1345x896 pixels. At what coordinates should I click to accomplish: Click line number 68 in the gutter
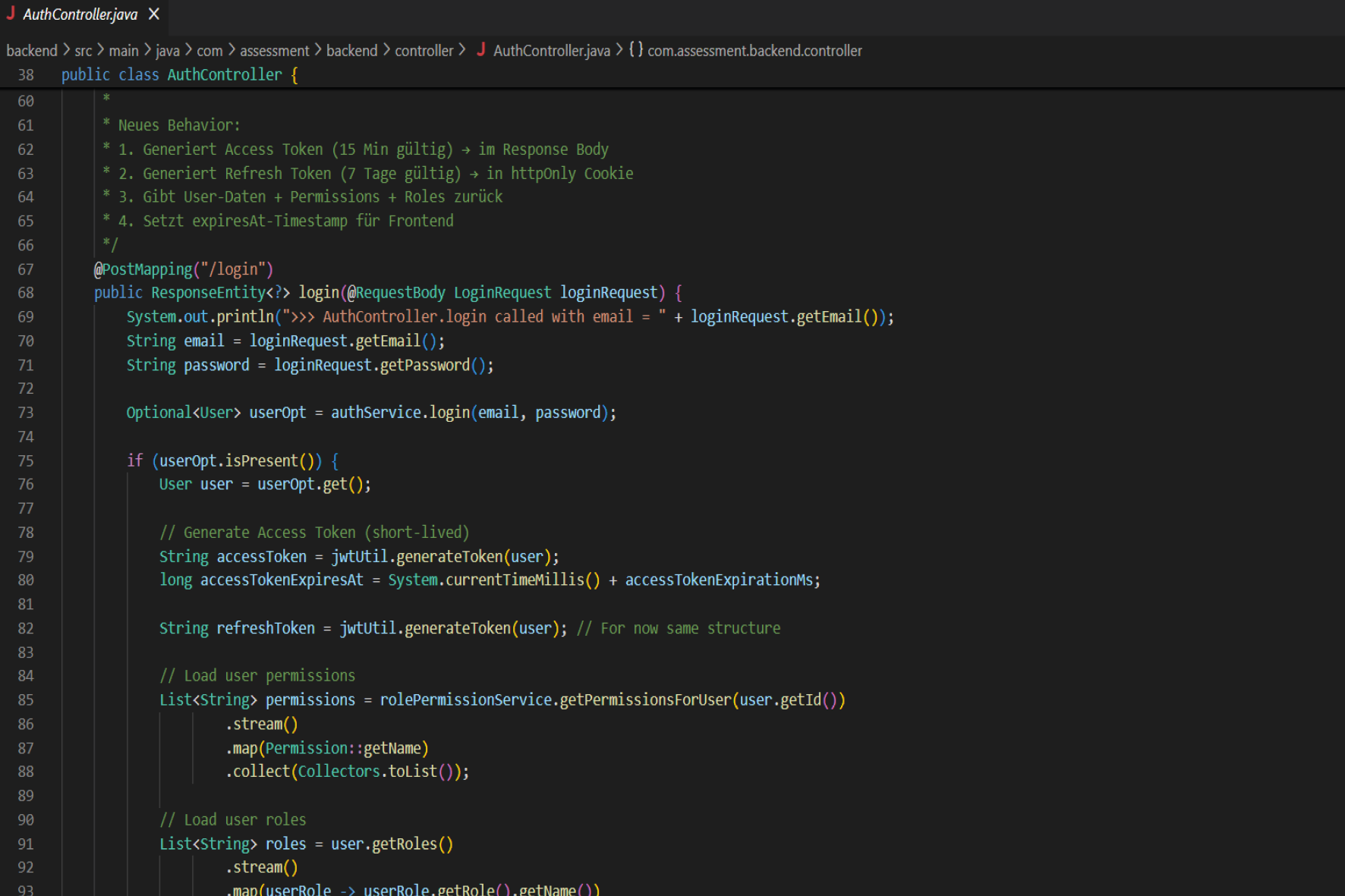point(26,293)
